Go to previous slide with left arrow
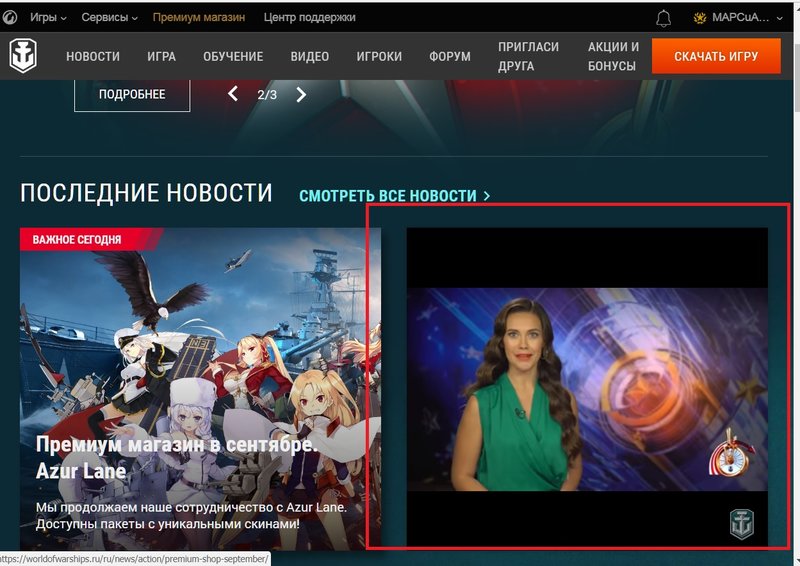 [233, 94]
